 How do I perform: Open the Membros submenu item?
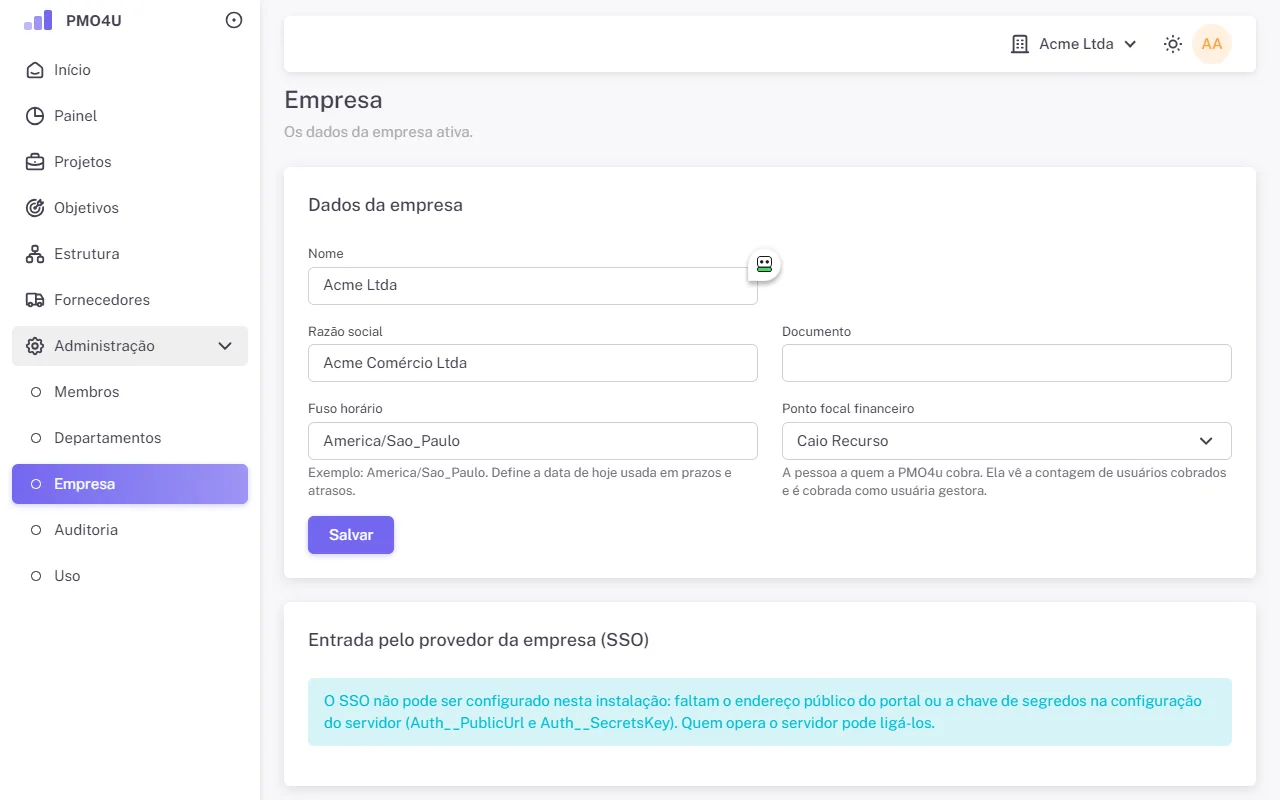pos(130,392)
